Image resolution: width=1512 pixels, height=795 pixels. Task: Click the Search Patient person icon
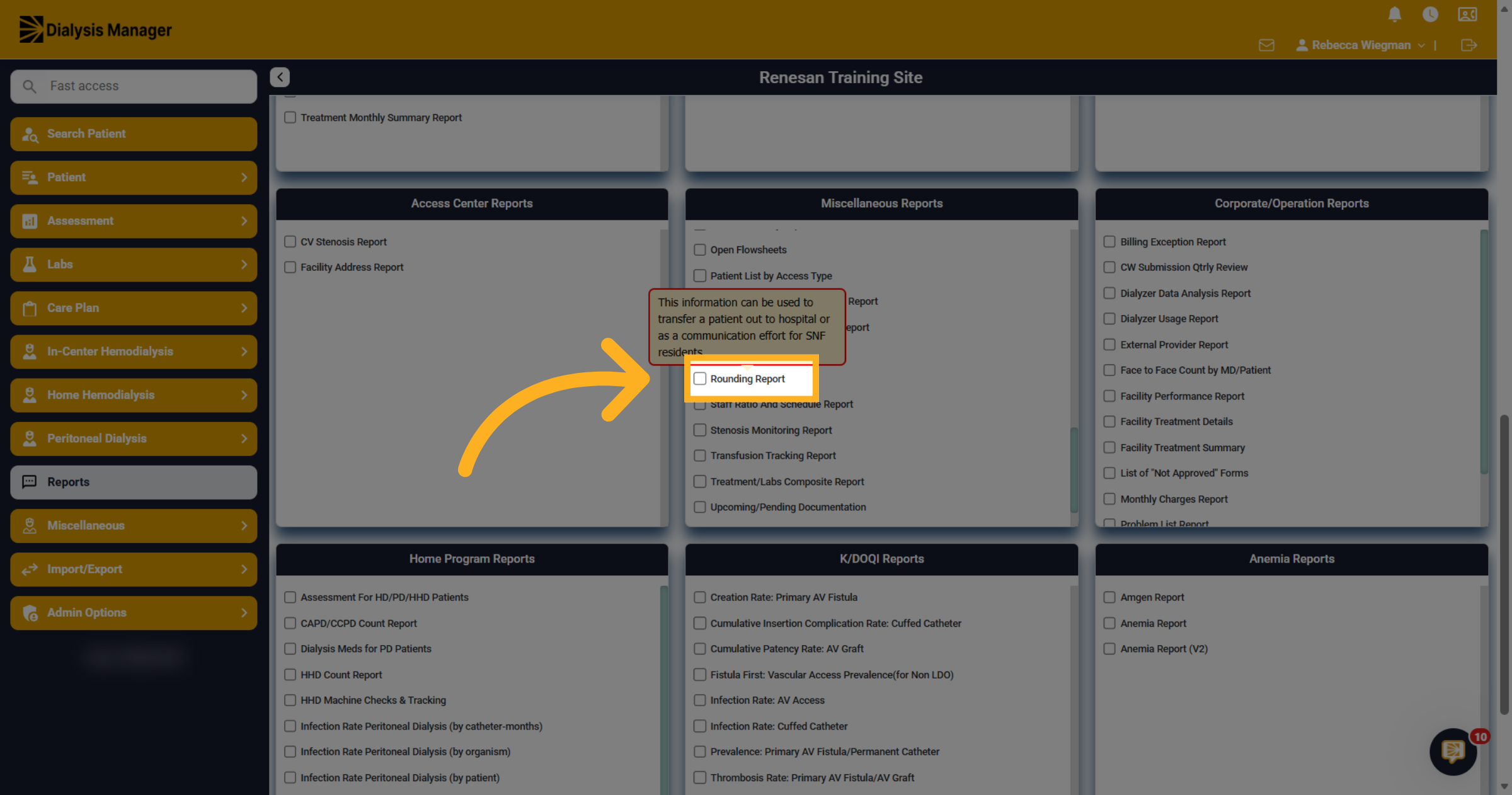point(30,134)
